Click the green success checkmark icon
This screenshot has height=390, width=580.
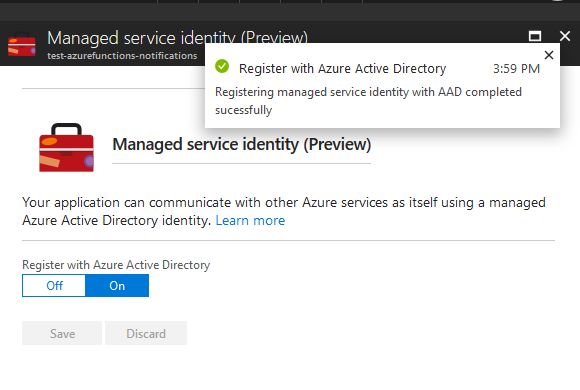[222, 67]
